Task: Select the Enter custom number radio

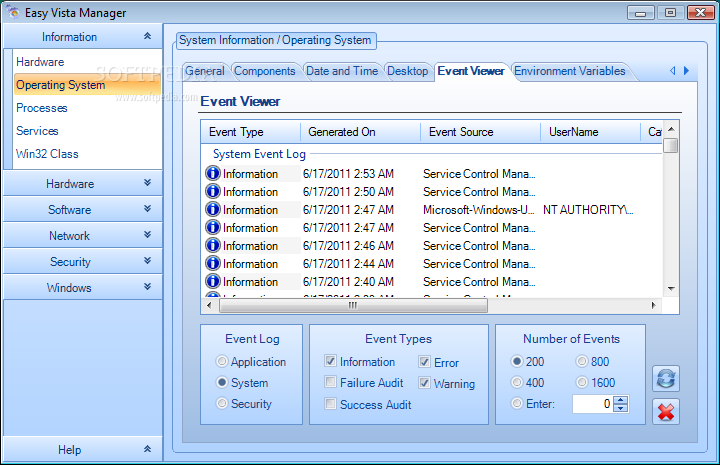Action: (517, 403)
